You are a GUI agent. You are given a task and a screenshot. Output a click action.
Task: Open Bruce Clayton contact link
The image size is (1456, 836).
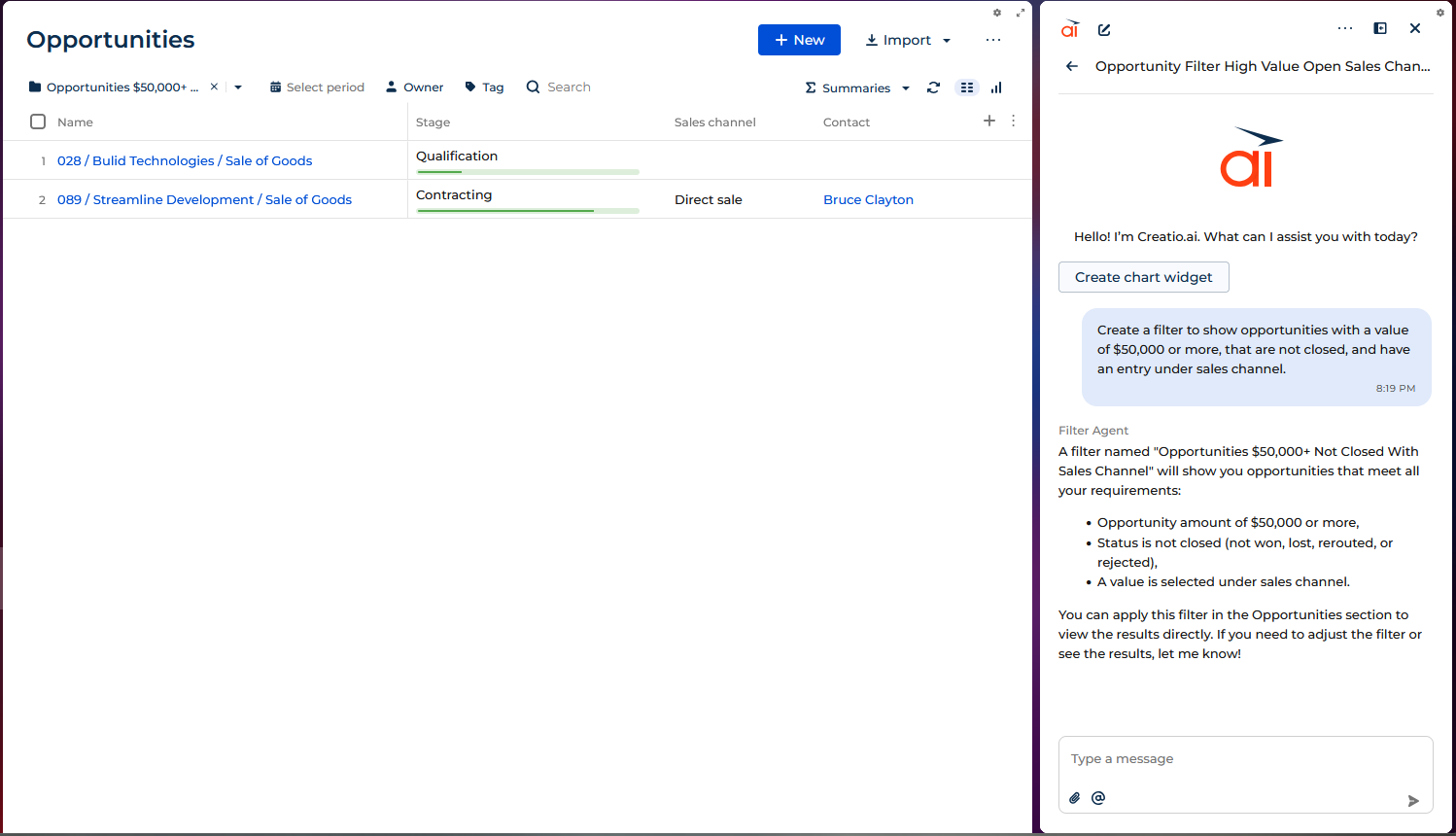pyautogui.click(x=868, y=199)
